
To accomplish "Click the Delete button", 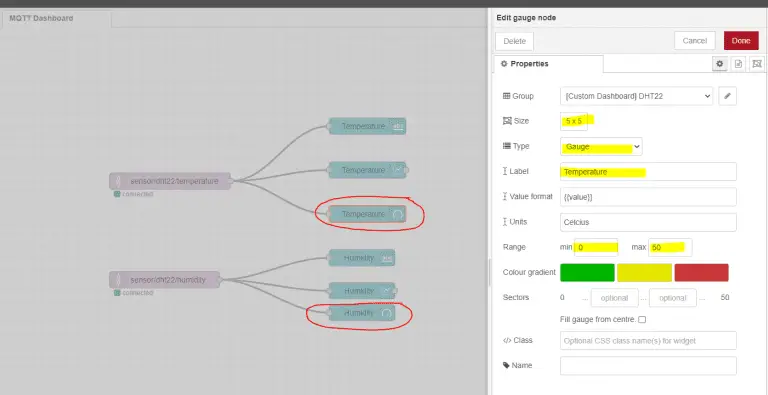I will click(514, 42).
